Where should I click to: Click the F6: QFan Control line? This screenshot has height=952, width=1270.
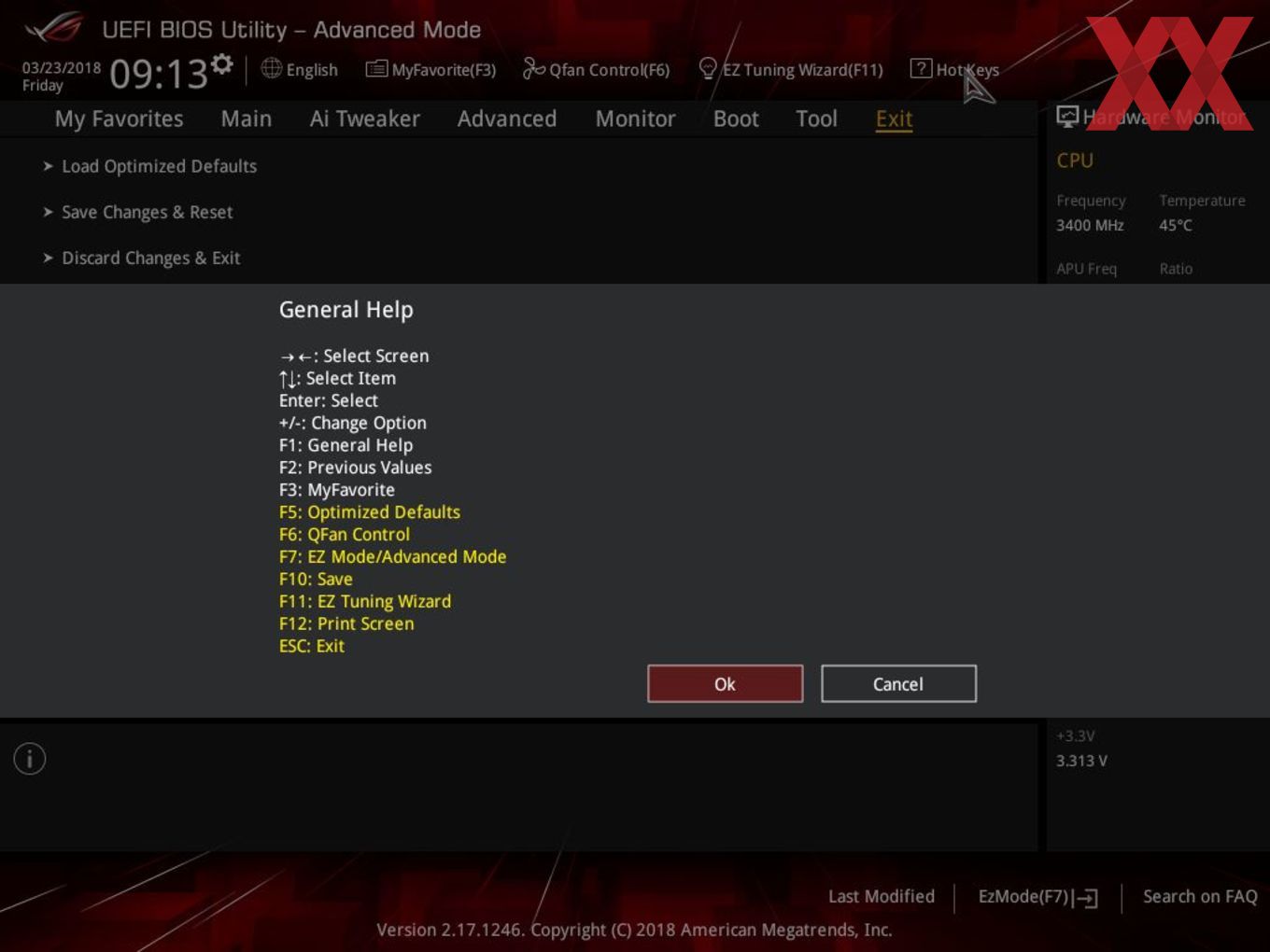point(345,535)
